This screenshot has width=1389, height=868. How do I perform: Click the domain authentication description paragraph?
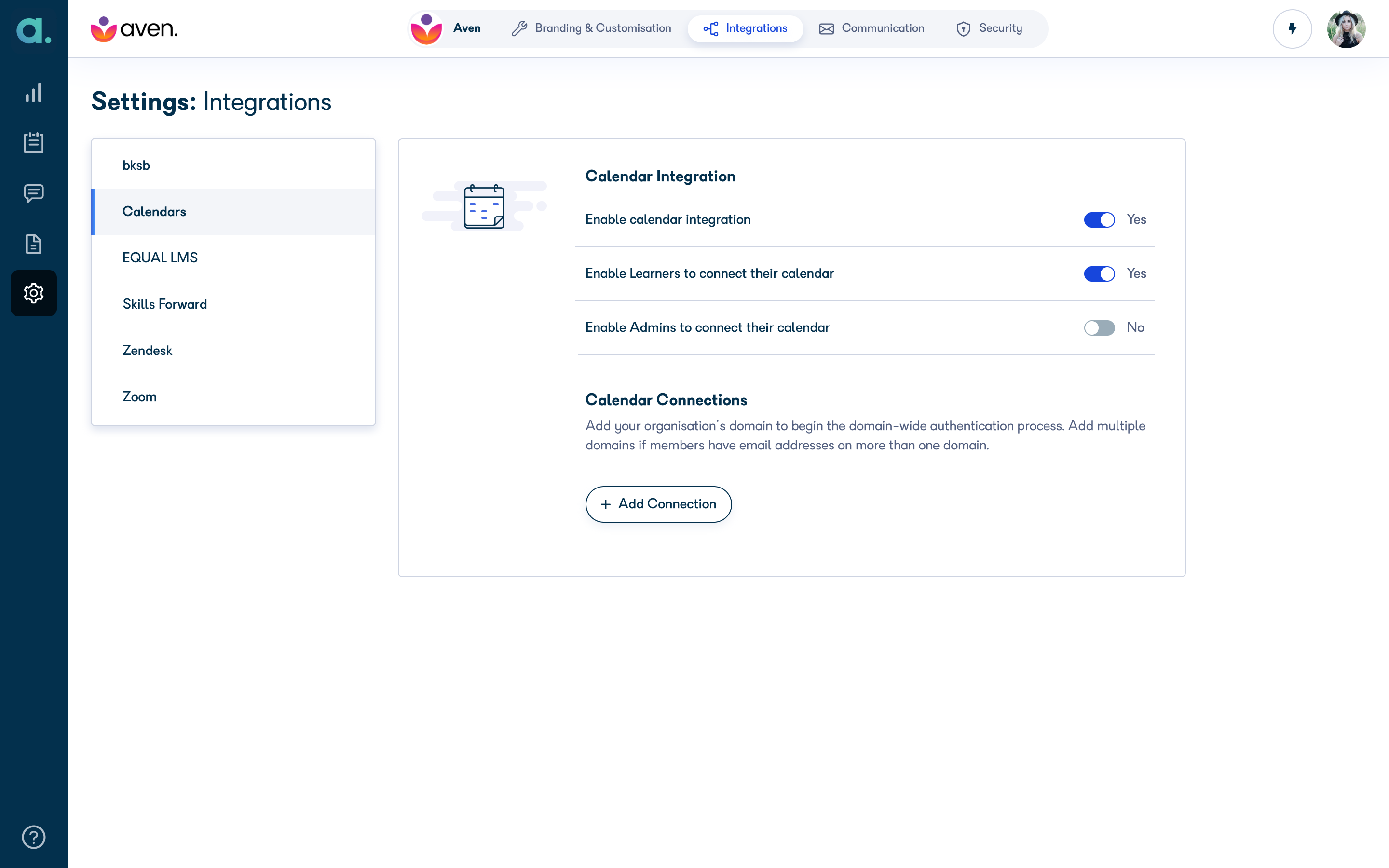pyautogui.click(x=865, y=435)
